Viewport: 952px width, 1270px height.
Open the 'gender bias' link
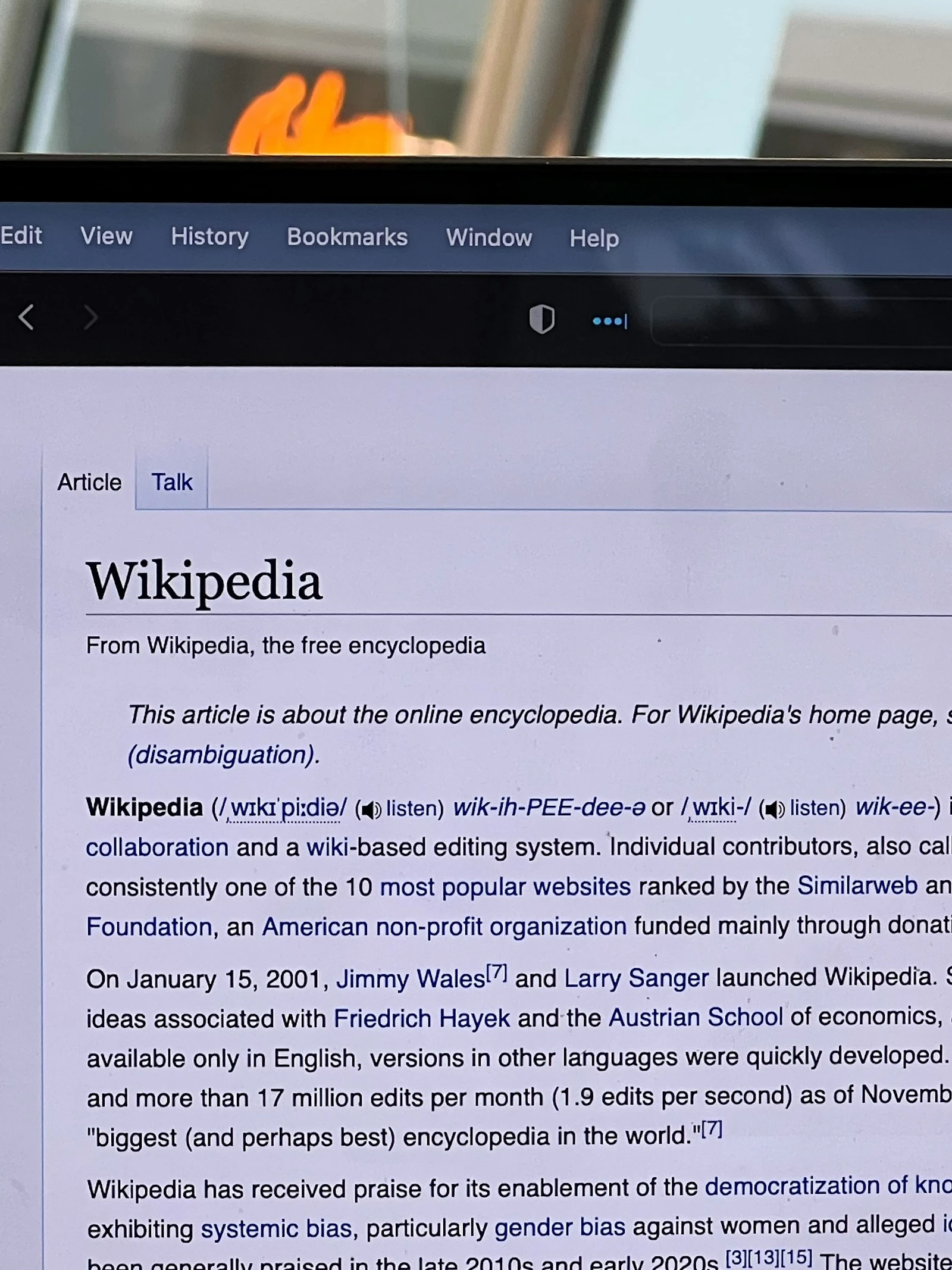560,1227
